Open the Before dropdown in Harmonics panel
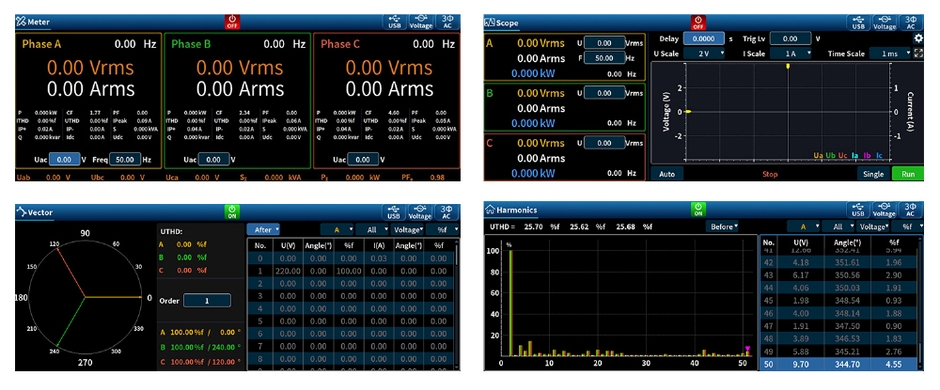 [723, 226]
